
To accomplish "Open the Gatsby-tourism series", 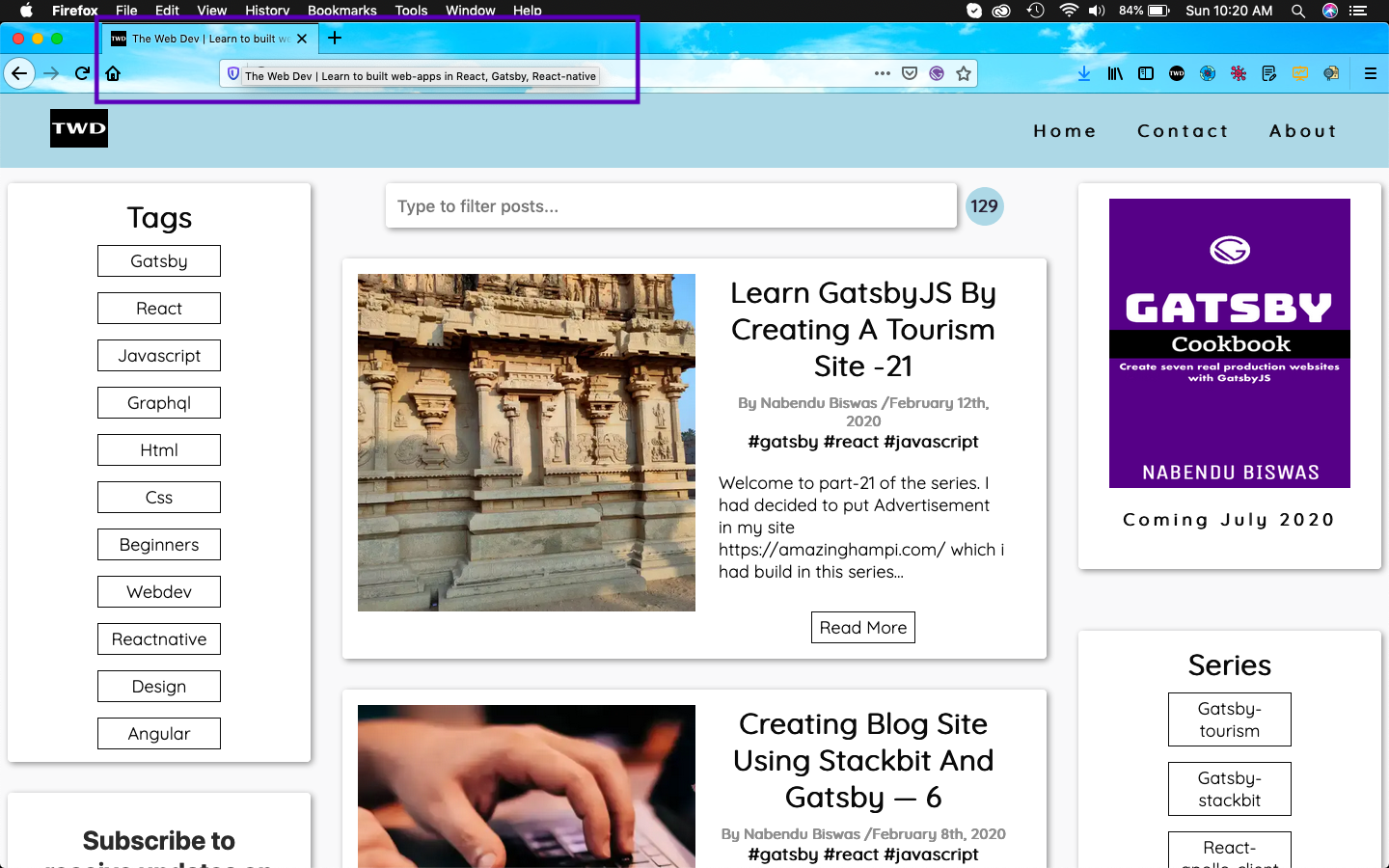I will click(x=1230, y=719).
